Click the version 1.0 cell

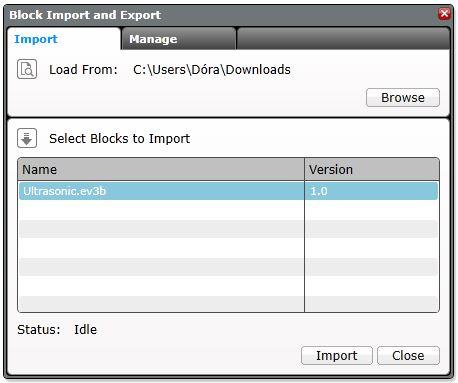click(371, 191)
